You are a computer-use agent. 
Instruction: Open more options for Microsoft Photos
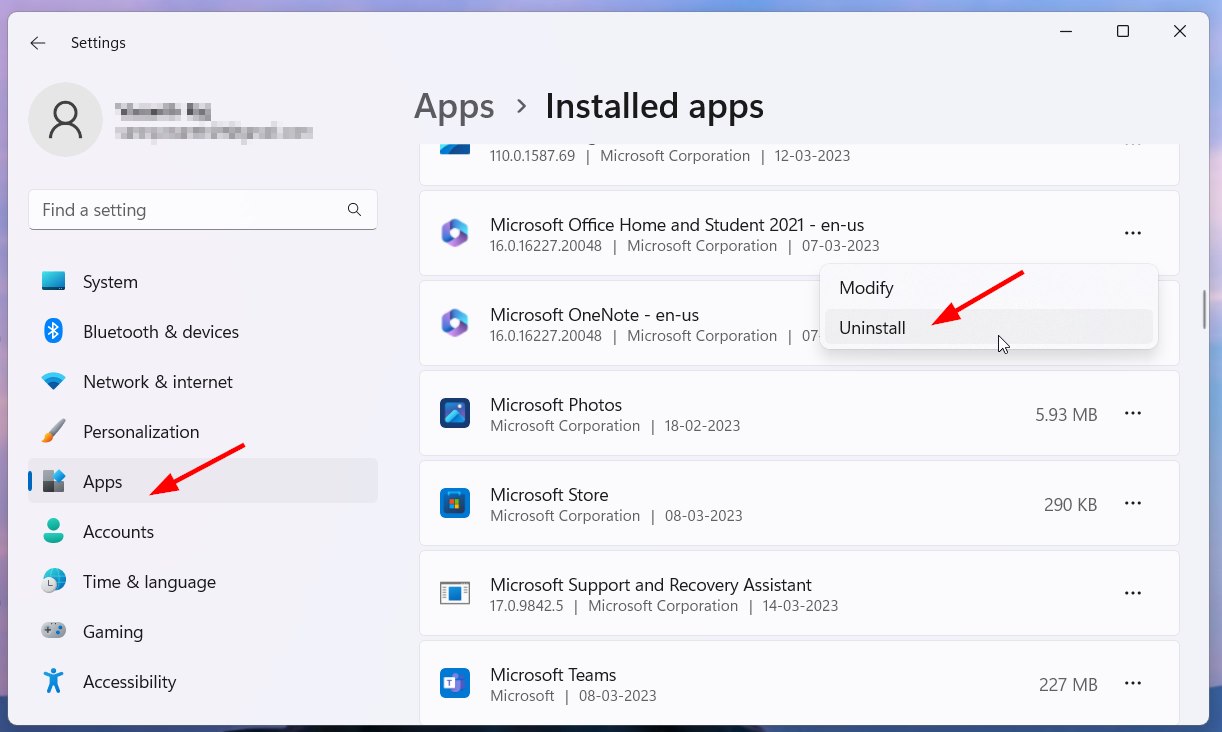pyautogui.click(x=1132, y=413)
